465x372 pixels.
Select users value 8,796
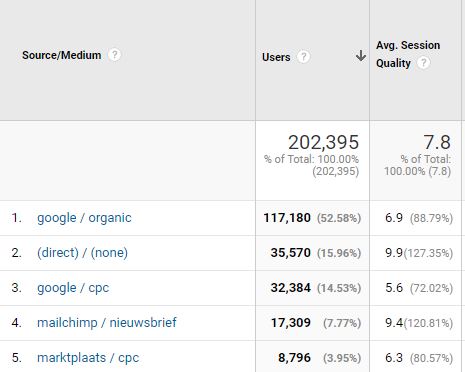[294, 358]
